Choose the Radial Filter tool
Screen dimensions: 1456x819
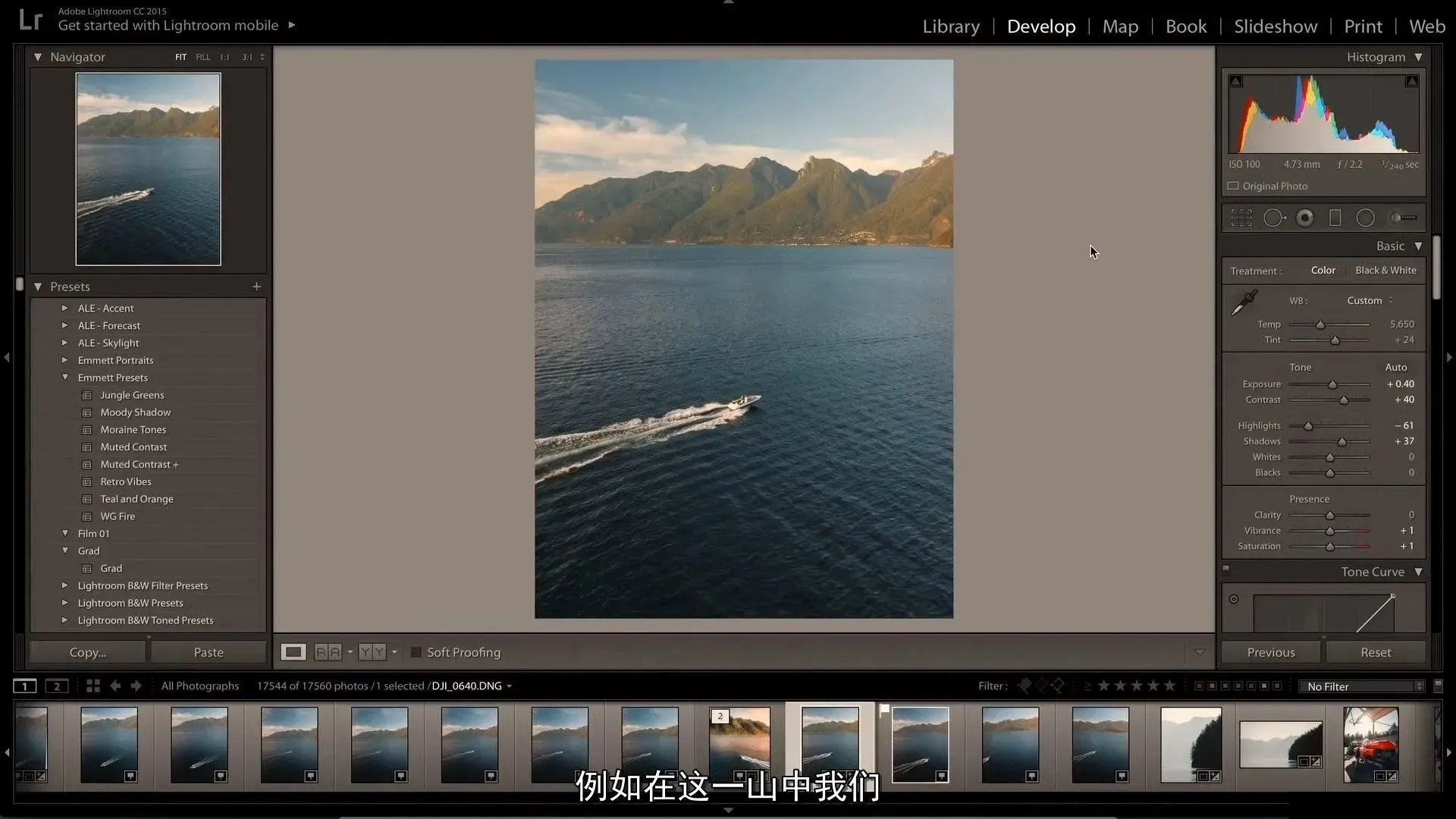pyautogui.click(x=1365, y=218)
